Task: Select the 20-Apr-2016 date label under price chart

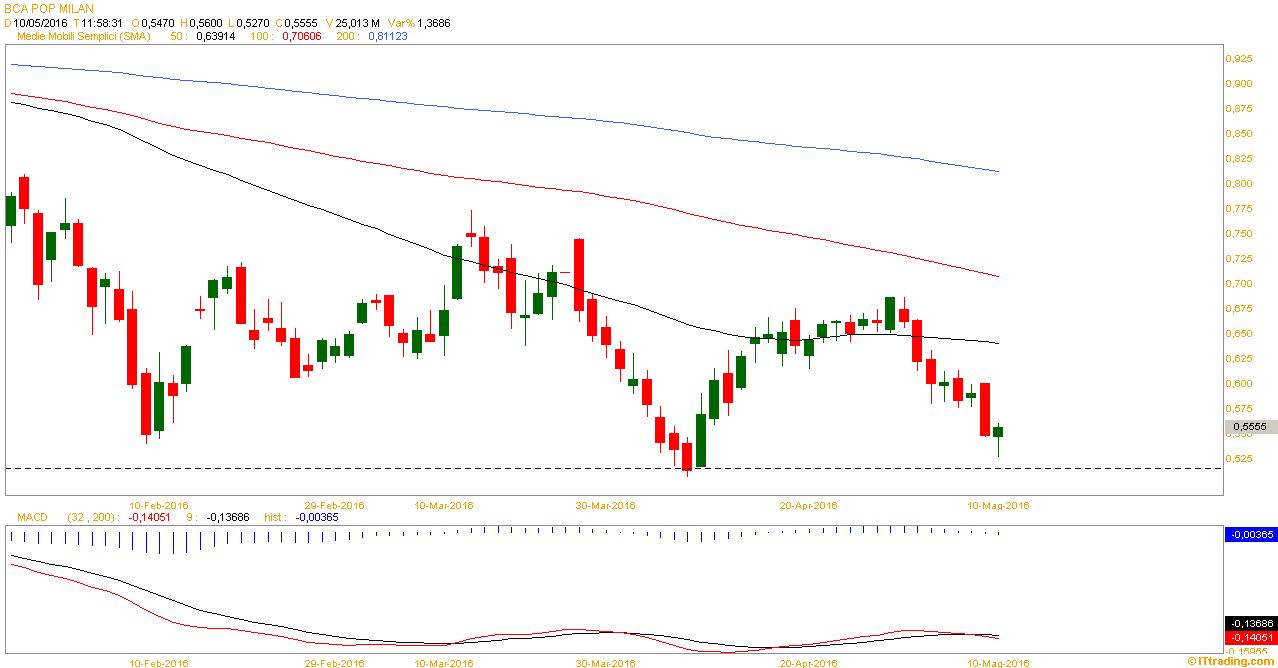Action: (x=807, y=505)
